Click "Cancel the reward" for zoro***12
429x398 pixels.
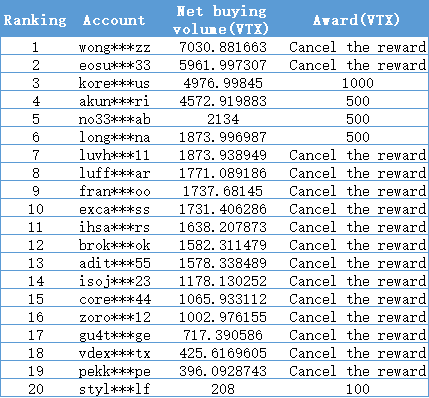(358, 317)
